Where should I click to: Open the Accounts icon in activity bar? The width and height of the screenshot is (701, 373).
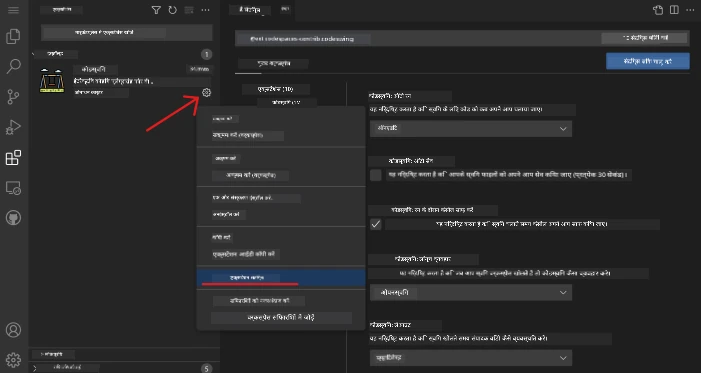[13, 330]
